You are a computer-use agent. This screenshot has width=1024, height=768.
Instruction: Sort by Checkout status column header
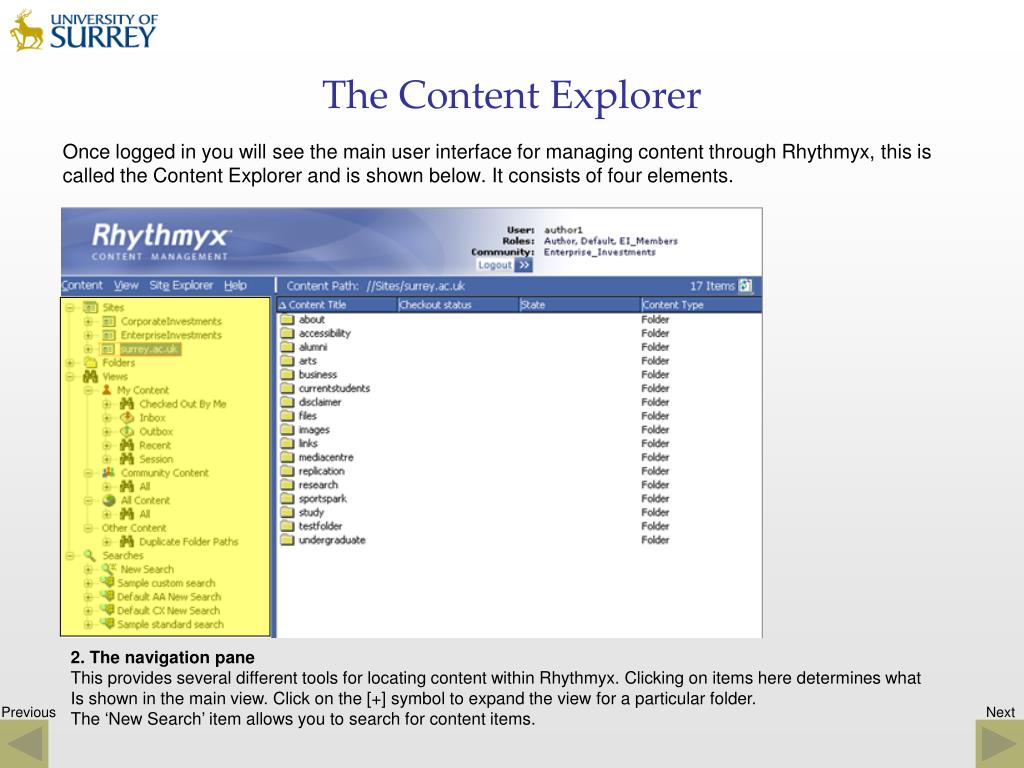tap(457, 305)
